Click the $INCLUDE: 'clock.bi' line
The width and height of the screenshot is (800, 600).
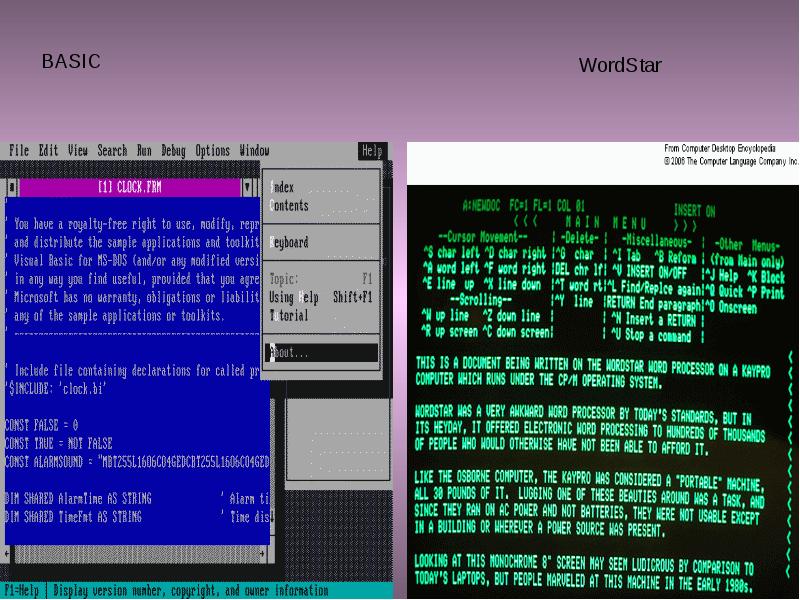[56, 389]
